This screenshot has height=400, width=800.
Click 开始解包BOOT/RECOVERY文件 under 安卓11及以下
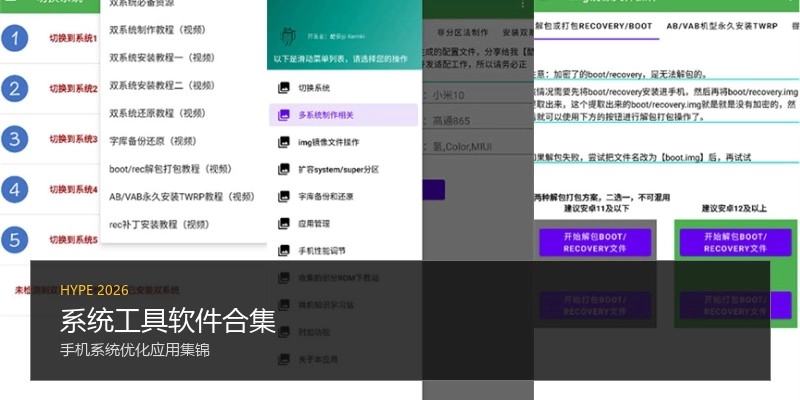click(595, 242)
